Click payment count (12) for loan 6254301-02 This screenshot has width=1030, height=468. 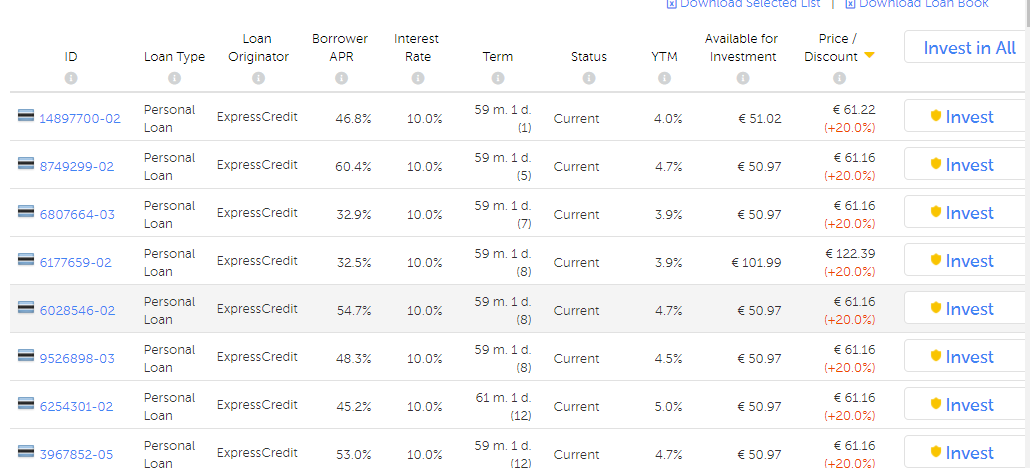coord(520,416)
